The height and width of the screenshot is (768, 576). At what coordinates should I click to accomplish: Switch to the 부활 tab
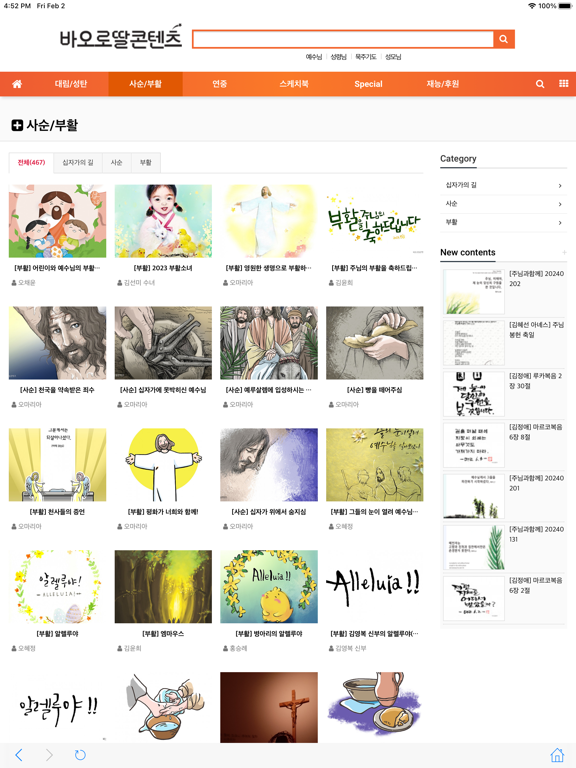[x=145, y=163]
